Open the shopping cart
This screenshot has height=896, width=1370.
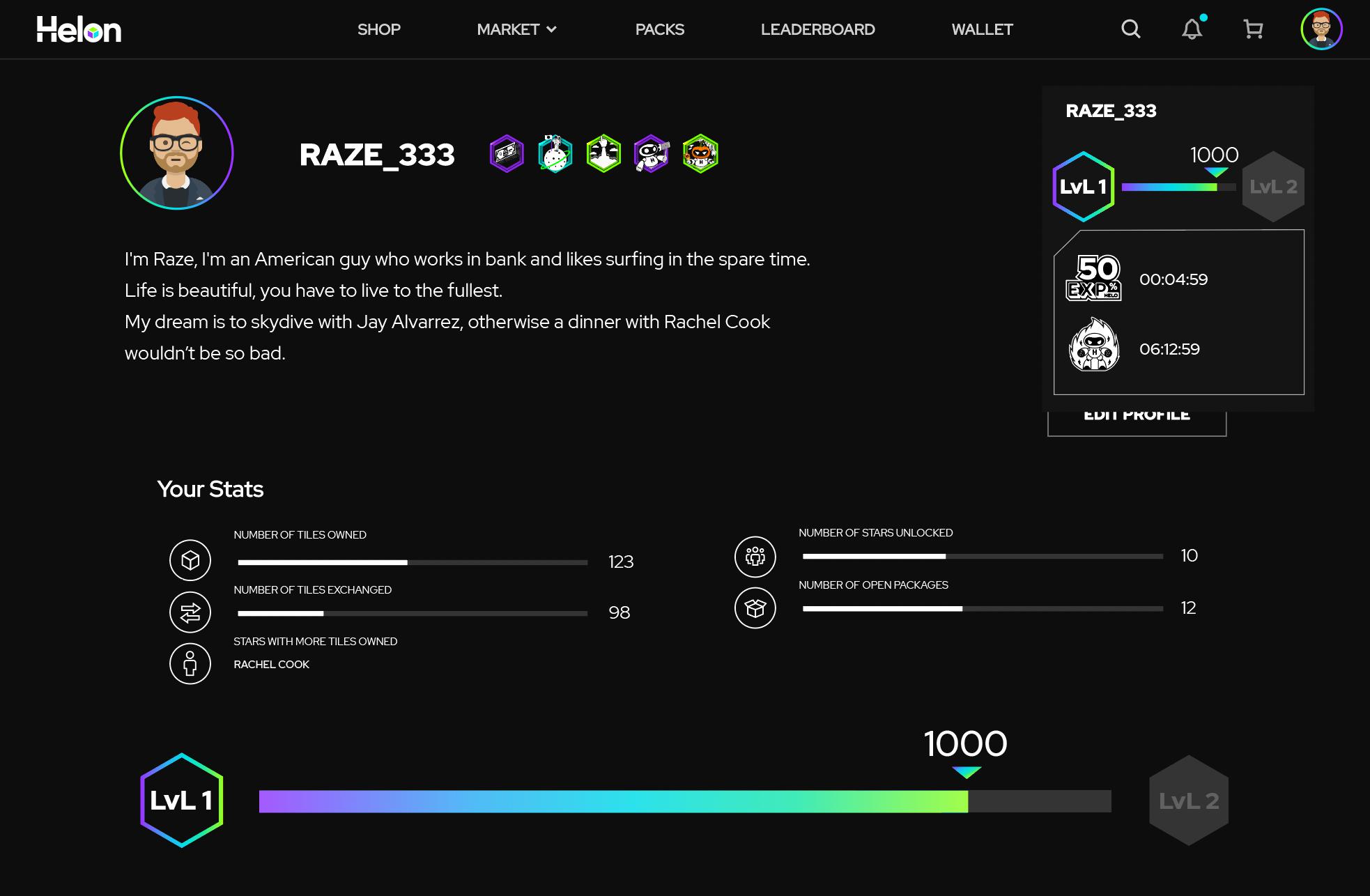[1253, 29]
